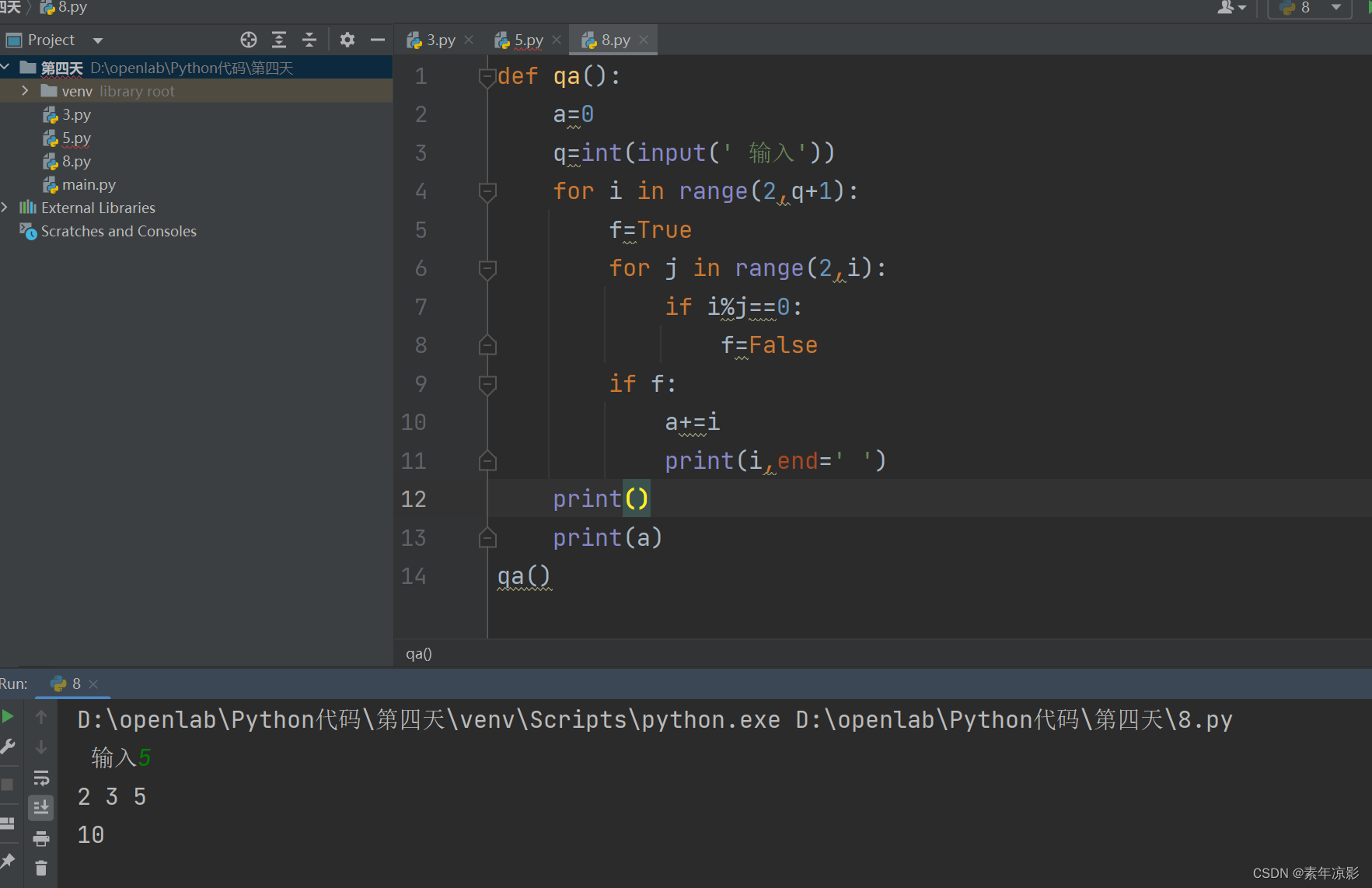Click the Select Opened File target icon
Viewport: 1372px width, 888px height.
(x=249, y=40)
